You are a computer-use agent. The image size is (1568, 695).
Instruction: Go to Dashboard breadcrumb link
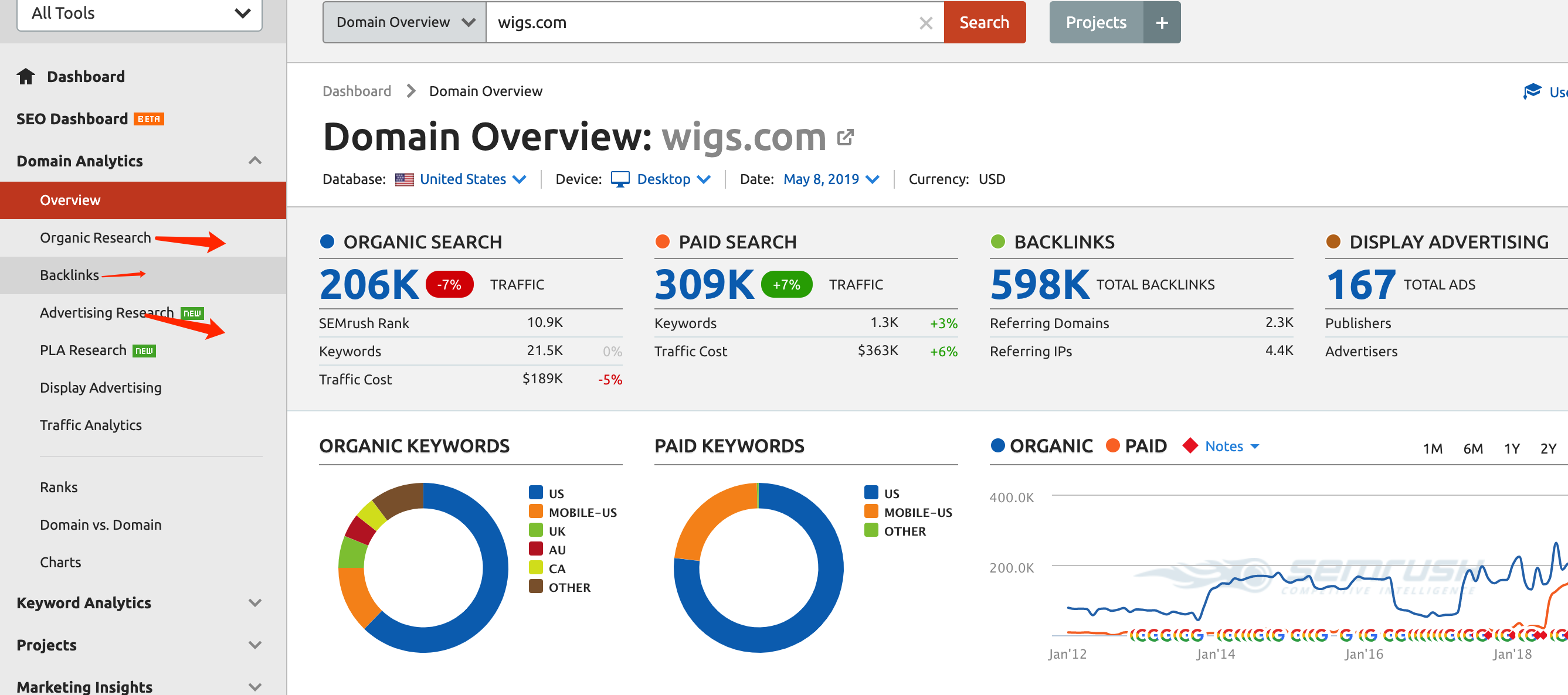[x=357, y=91]
